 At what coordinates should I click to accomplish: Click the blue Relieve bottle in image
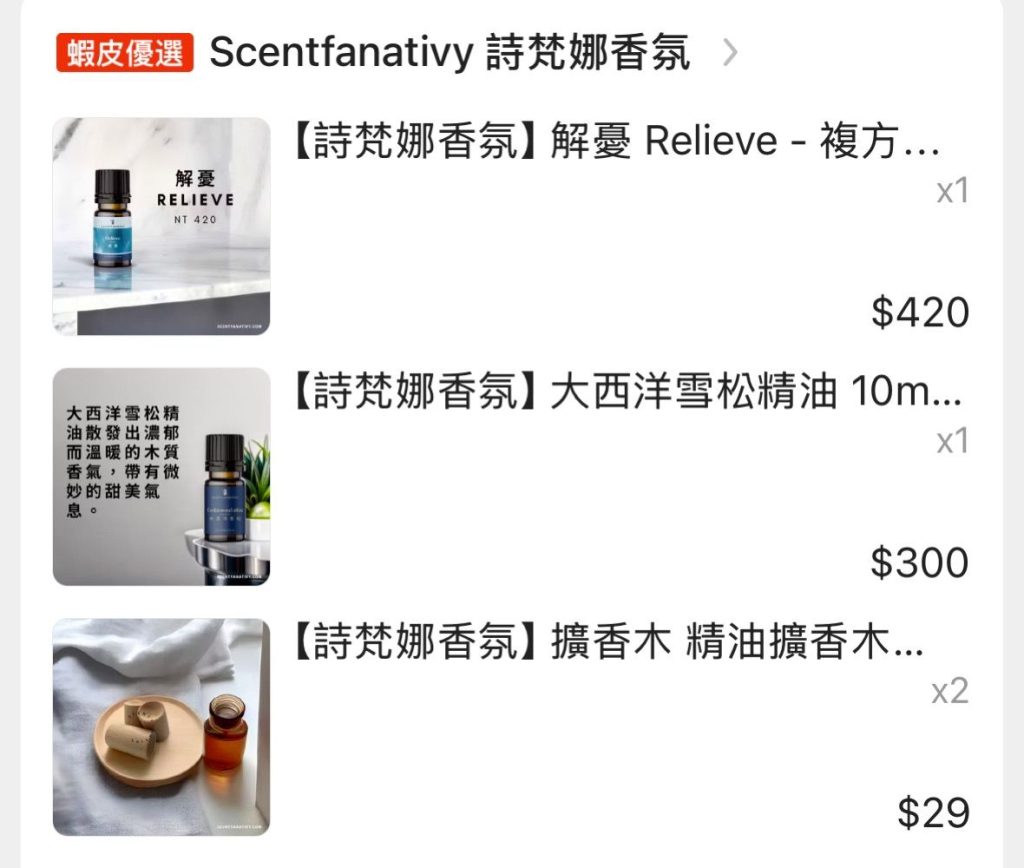pyautogui.click(x=112, y=219)
